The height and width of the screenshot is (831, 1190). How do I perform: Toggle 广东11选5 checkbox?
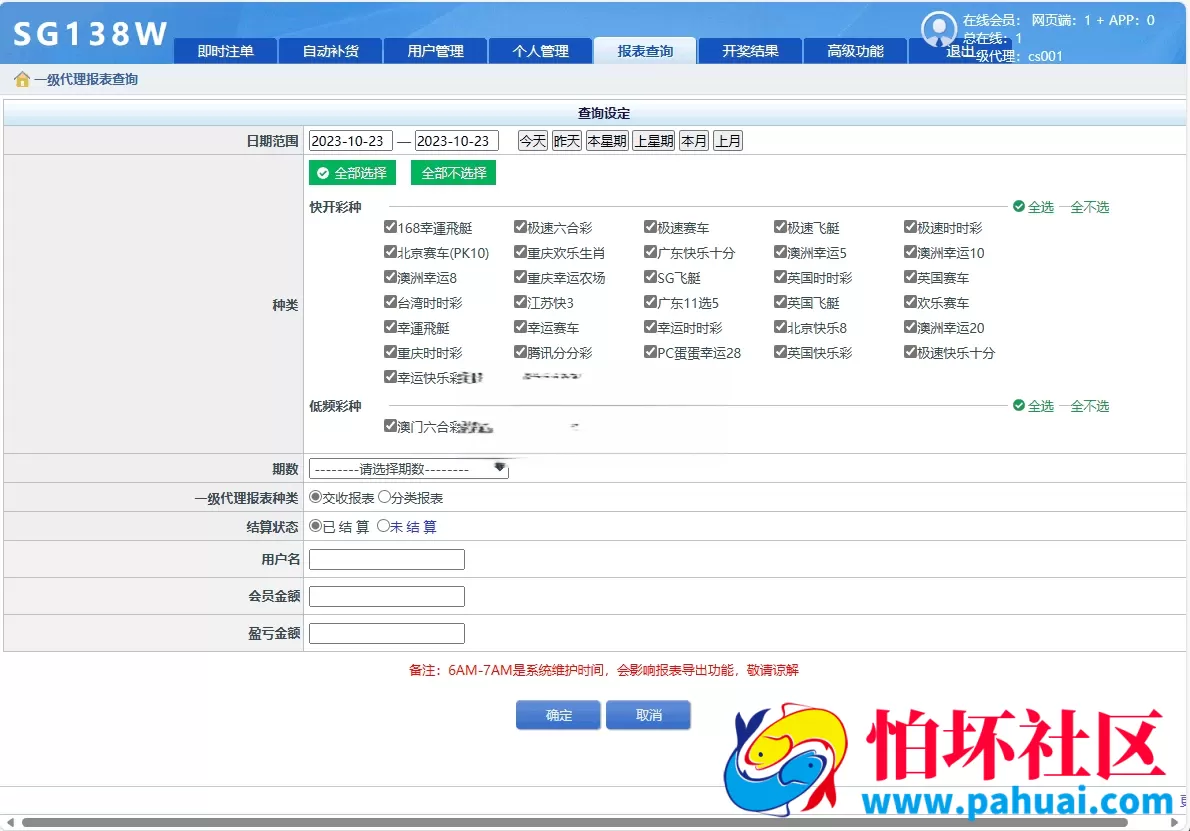click(650, 302)
